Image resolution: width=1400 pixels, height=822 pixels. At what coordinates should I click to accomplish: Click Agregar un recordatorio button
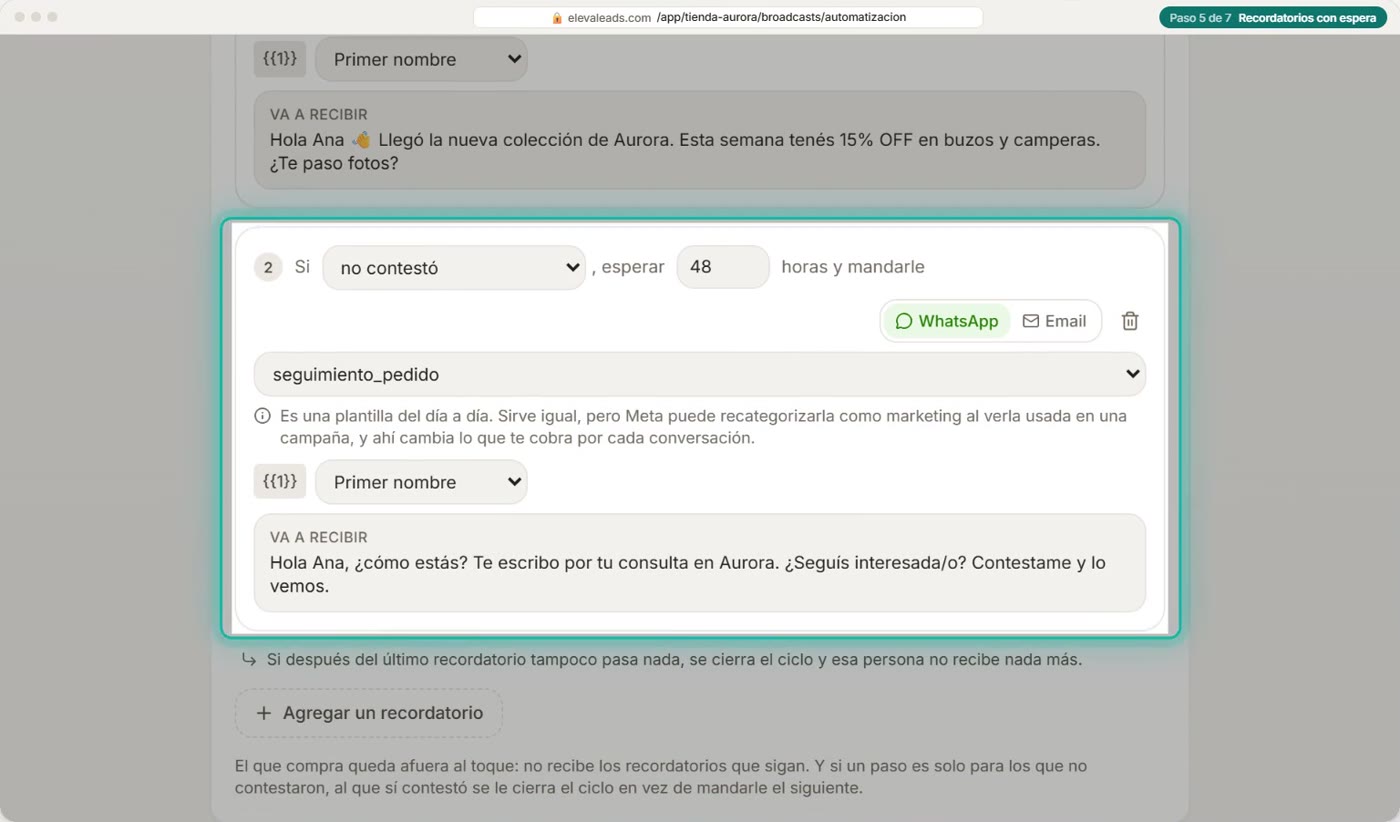[x=368, y=713]
